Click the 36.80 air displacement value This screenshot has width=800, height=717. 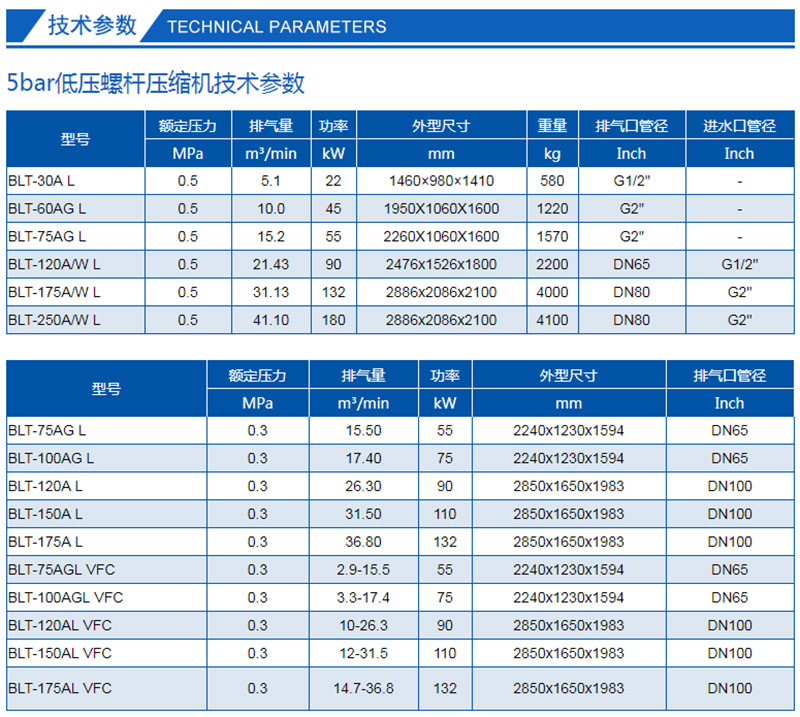point(363,541)
